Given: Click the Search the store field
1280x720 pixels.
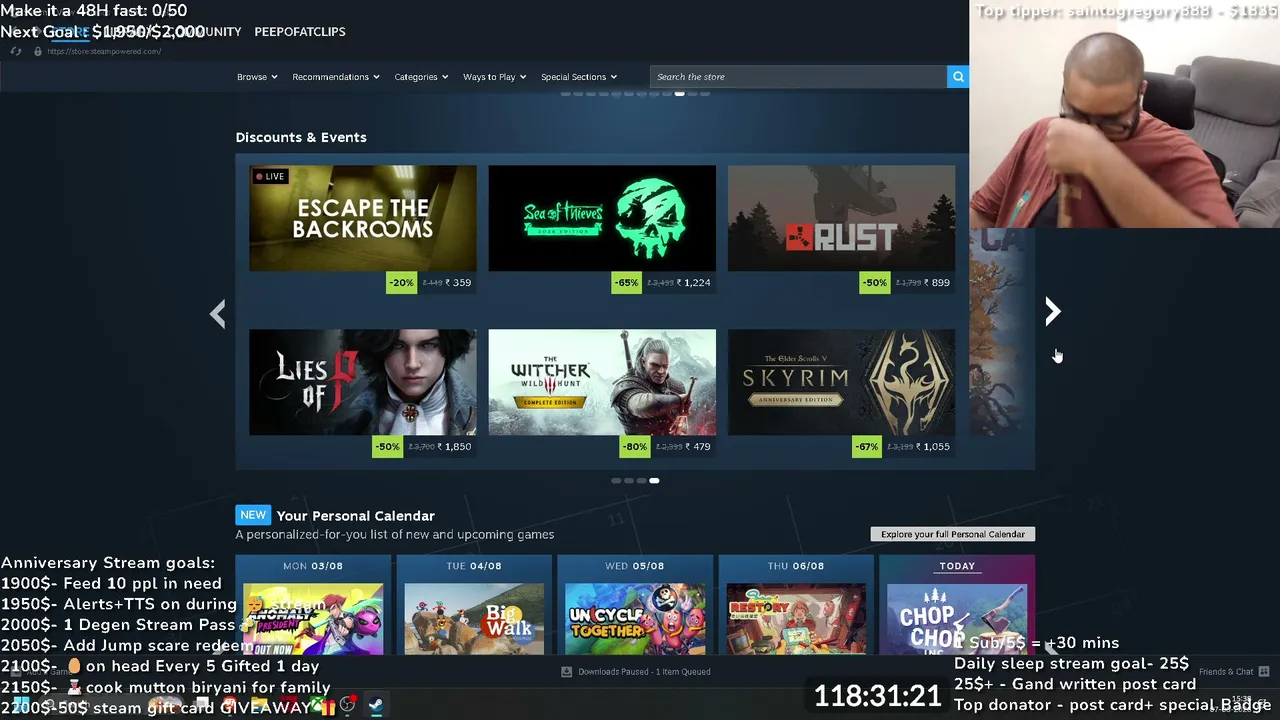Looking at the screenshot, I should click(x=798, y=77).
